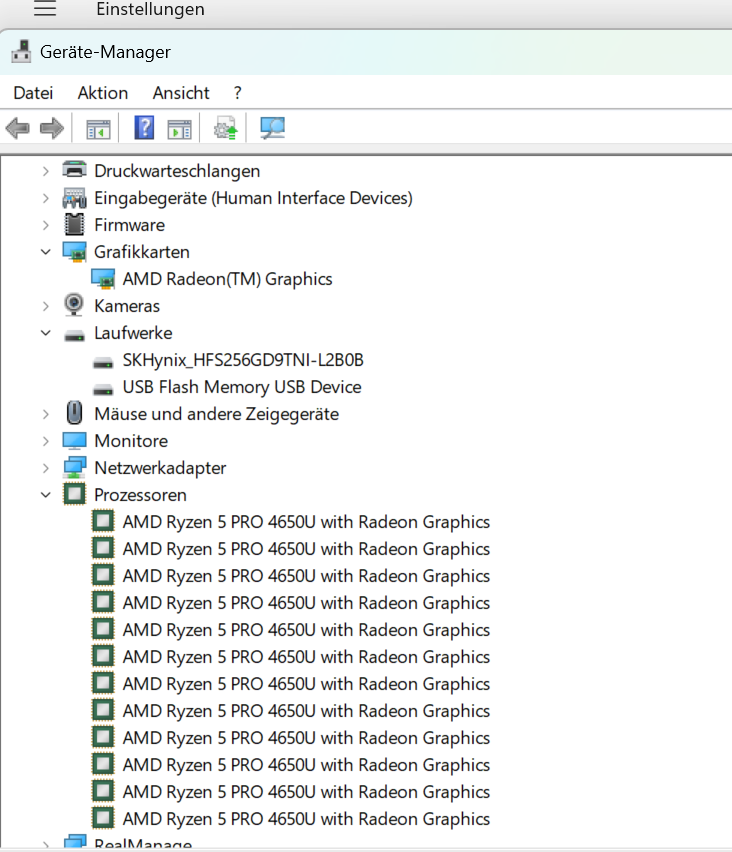Click the SKHynix drive icon
The height and width of the screenshot is (852, 732).
point(103,362)
